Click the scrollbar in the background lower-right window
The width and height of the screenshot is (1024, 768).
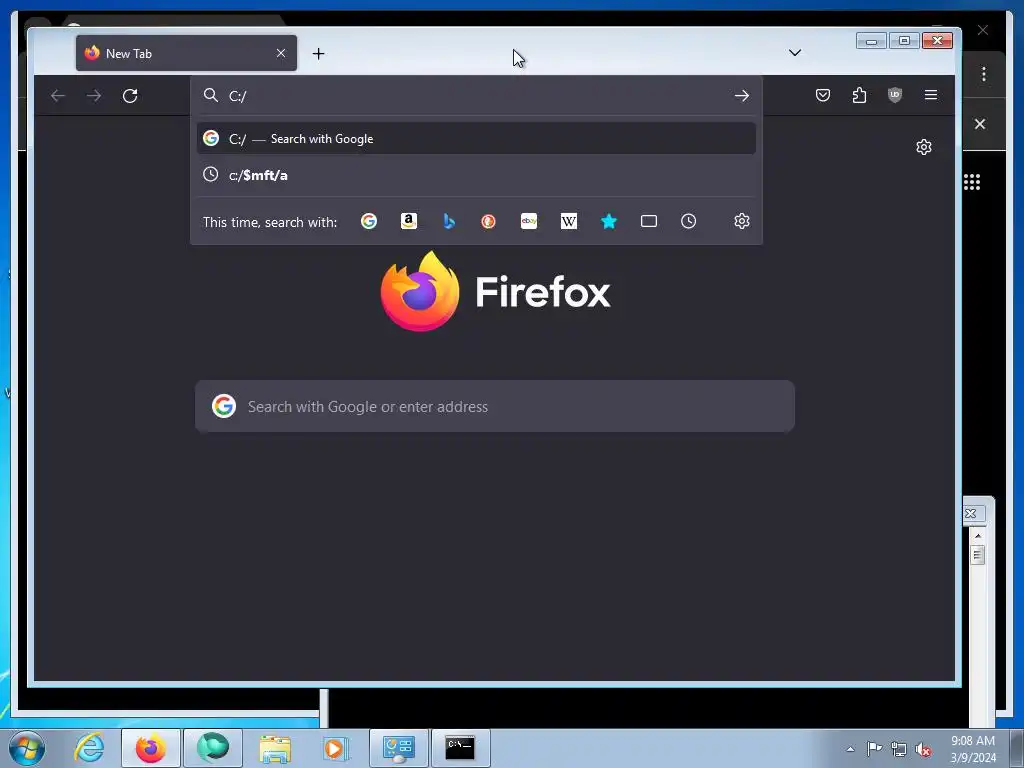(x=978, y=555)
